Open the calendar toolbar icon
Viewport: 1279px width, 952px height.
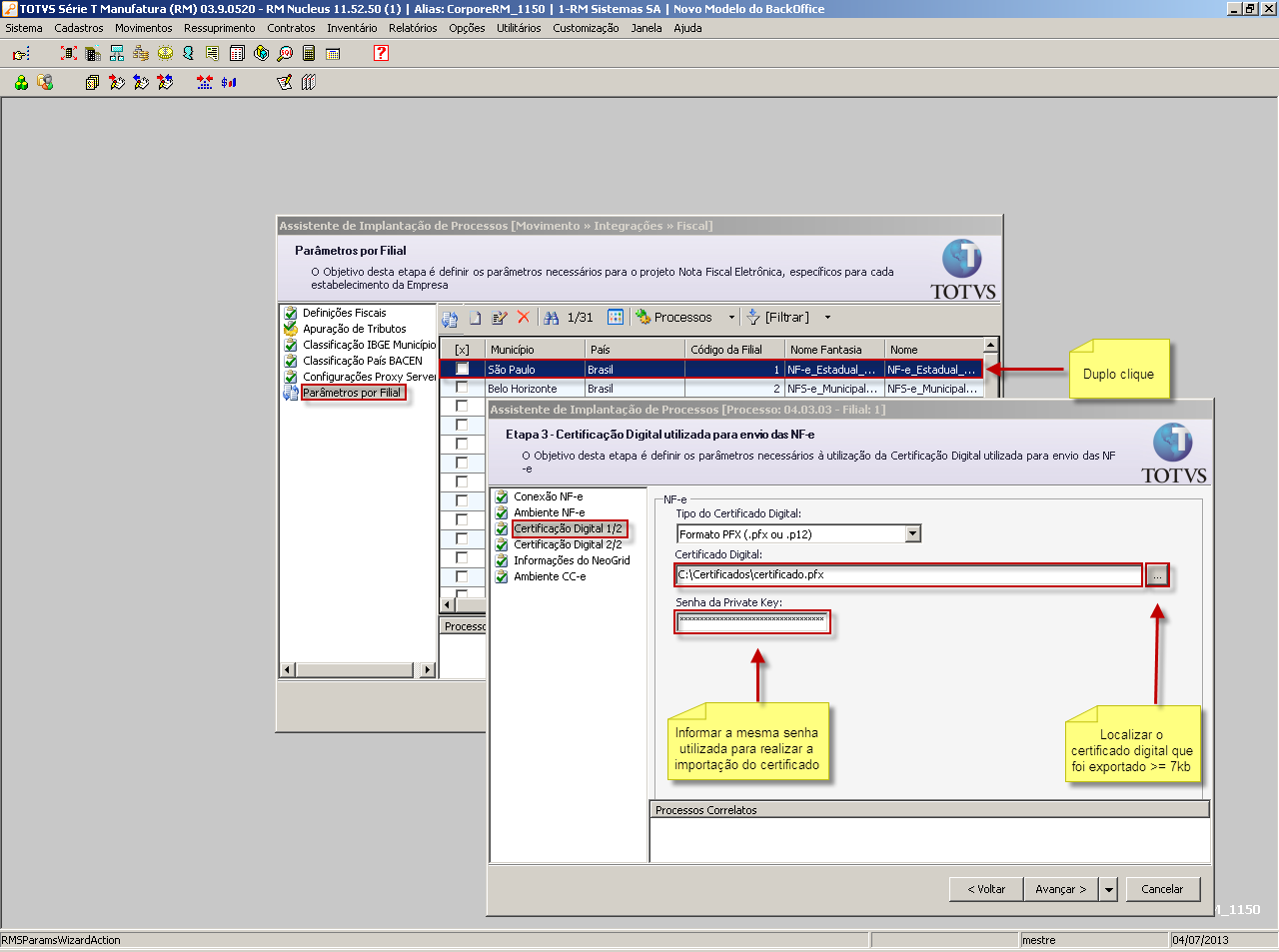[333, 53]
